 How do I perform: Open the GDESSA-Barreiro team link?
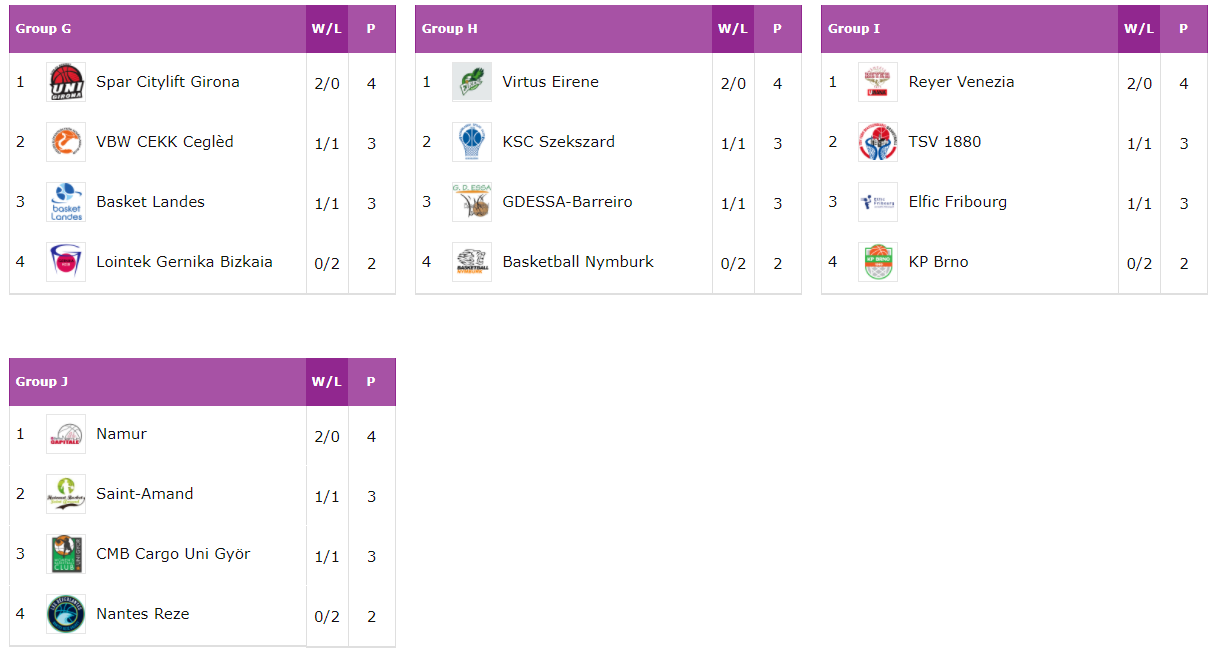coord(567,202)
